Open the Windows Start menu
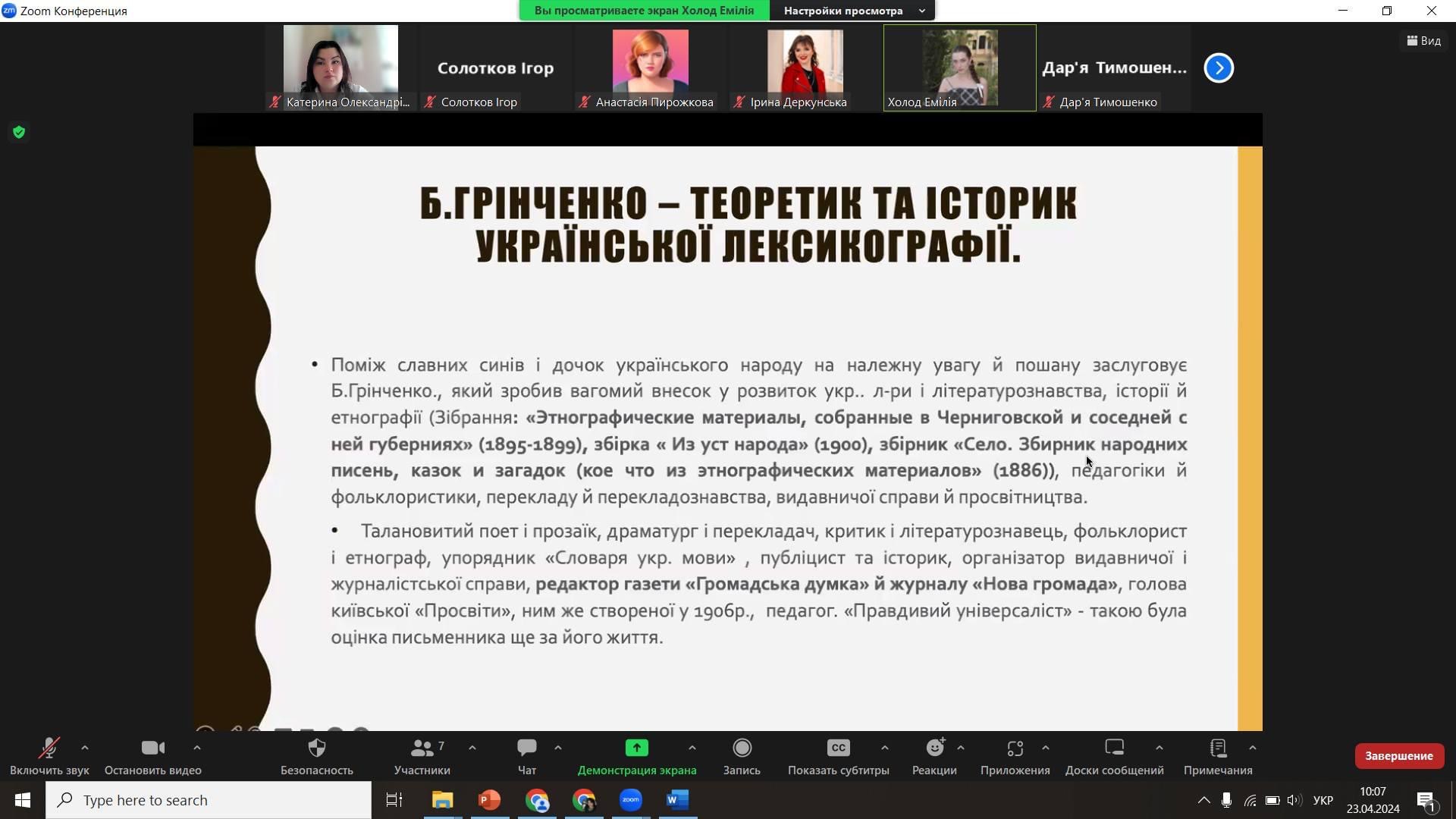The width and height of the screenshot is (1456, 819). (23, 800)
